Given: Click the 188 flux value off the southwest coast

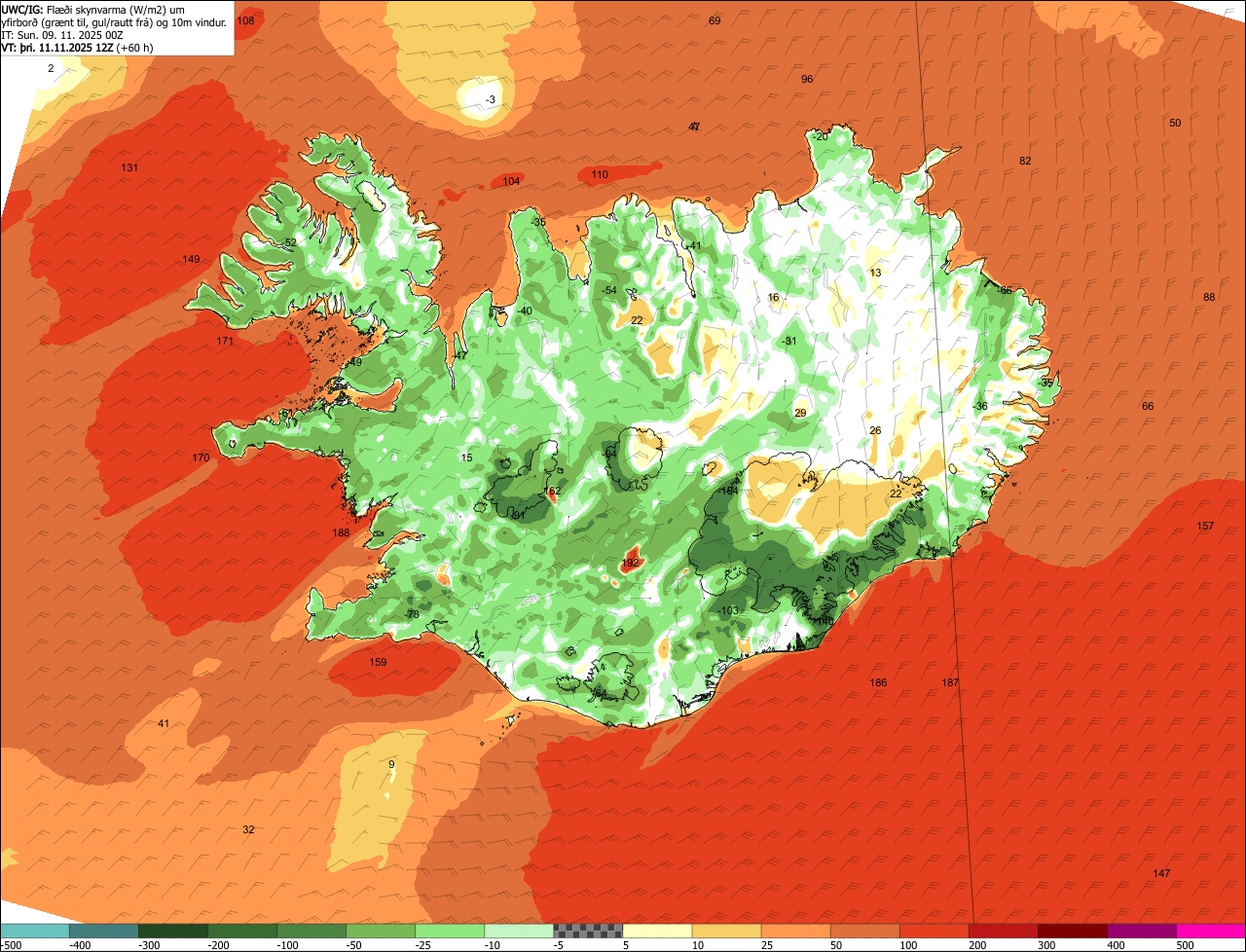Looking at the screenshot, I should [x=341, y=532].
